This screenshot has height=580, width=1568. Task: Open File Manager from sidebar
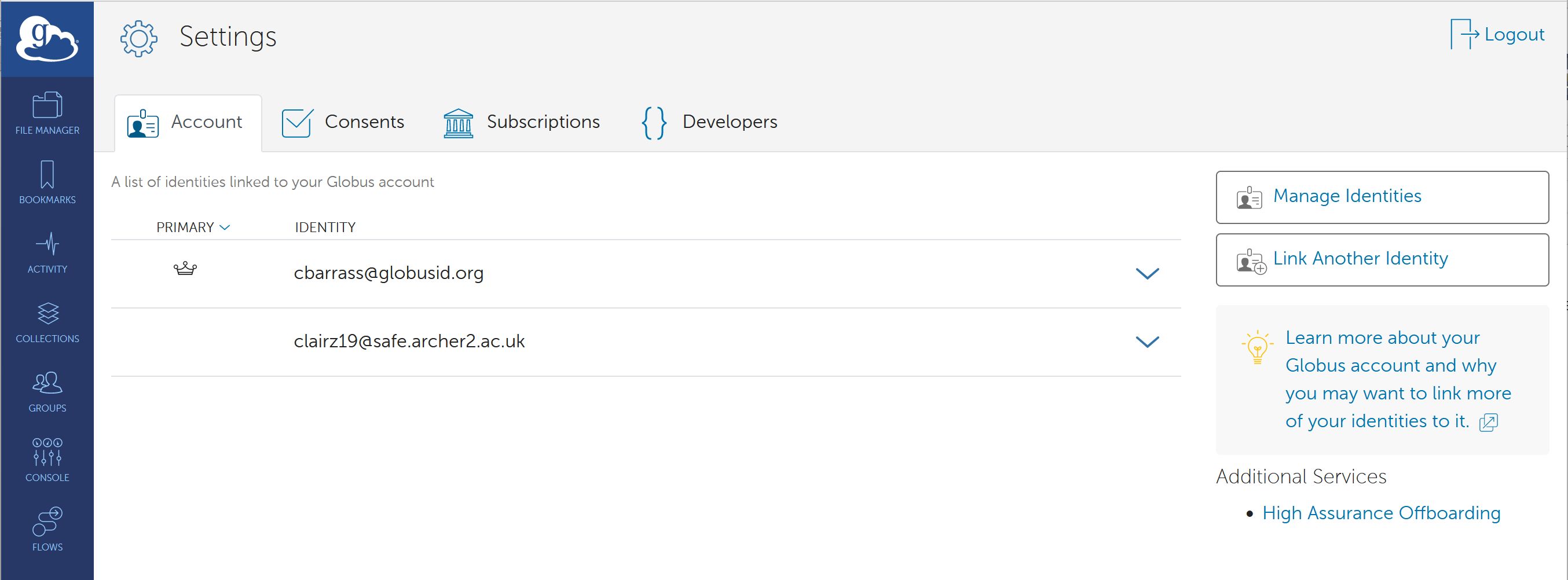pos(47,113)
